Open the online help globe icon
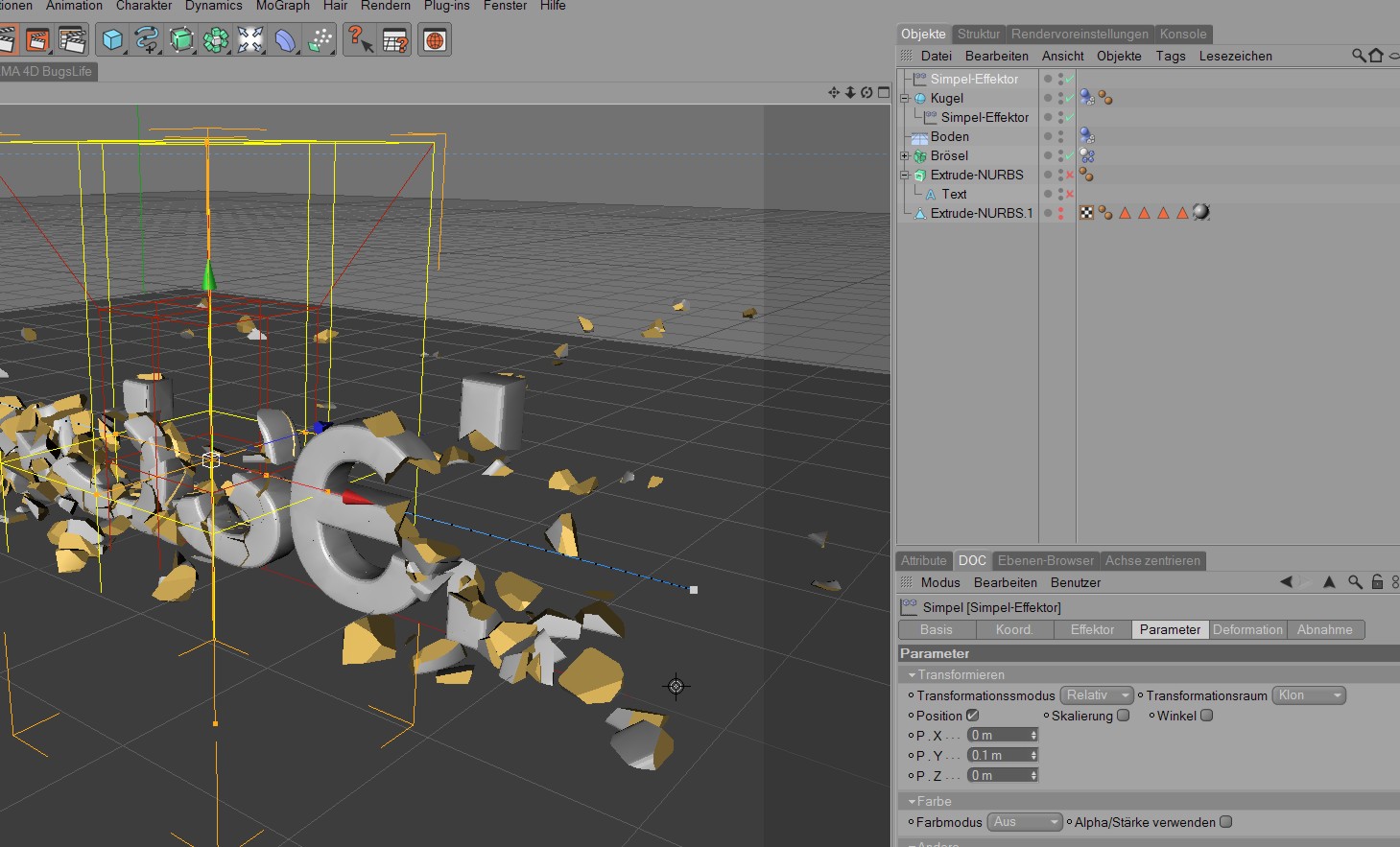Screen dimensions: 1400x847 coord(435,40)
